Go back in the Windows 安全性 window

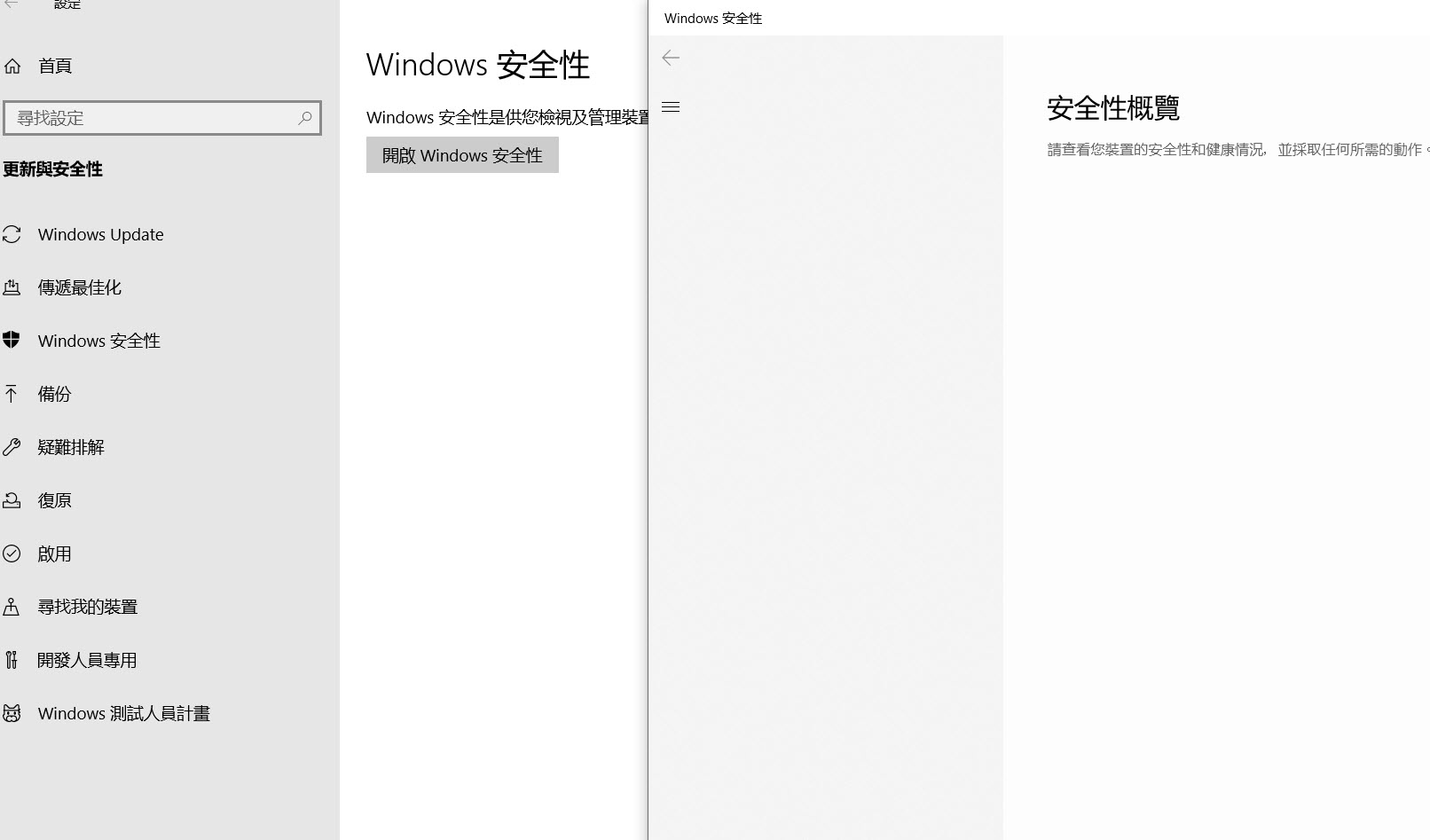pyautogui.click(x=671, y=58)
